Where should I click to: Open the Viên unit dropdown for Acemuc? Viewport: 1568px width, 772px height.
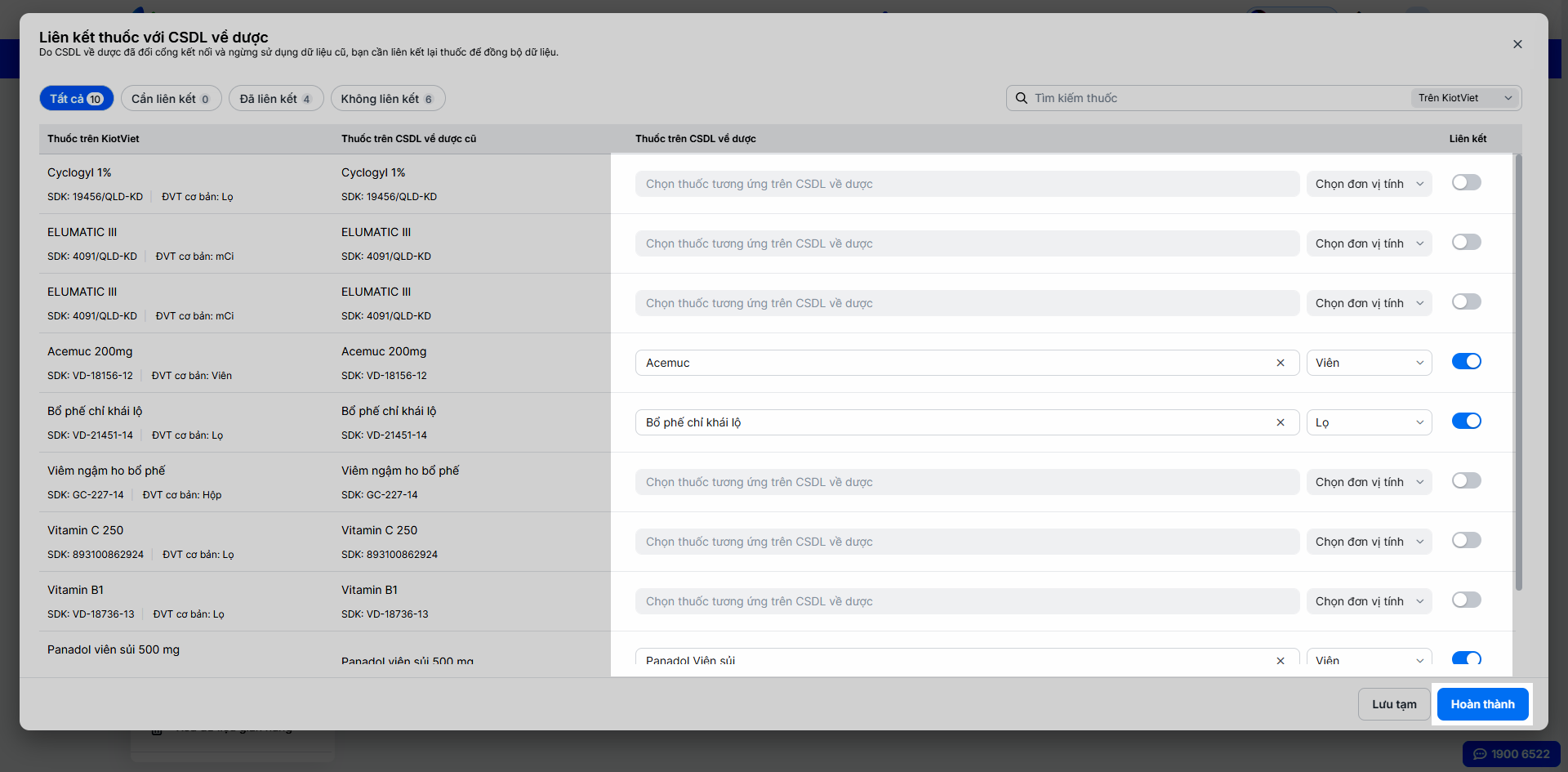tap(1370, 363)
